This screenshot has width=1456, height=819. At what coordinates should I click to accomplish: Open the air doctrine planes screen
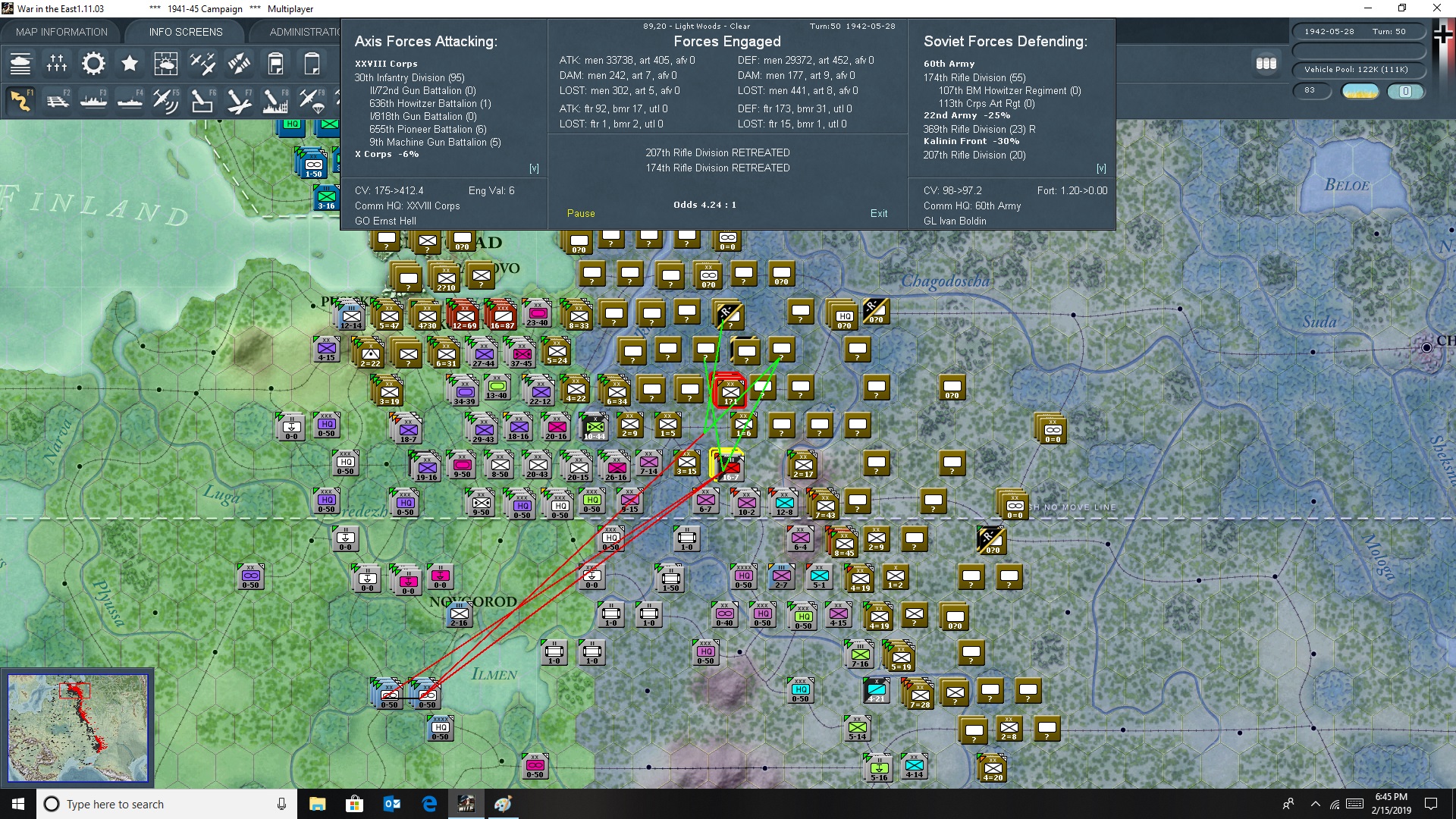coord(202,64)
